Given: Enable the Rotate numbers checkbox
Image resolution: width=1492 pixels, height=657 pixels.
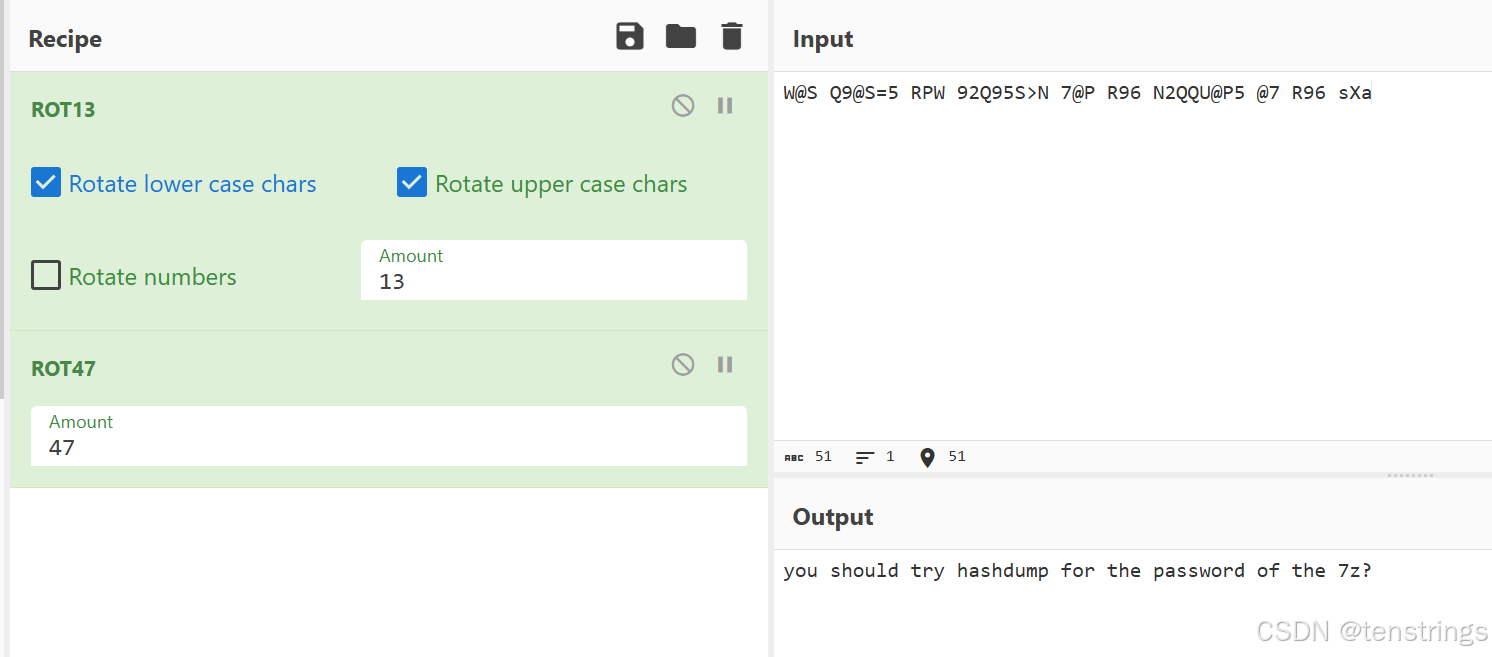Looking at the screenshot, I should 46,275.
